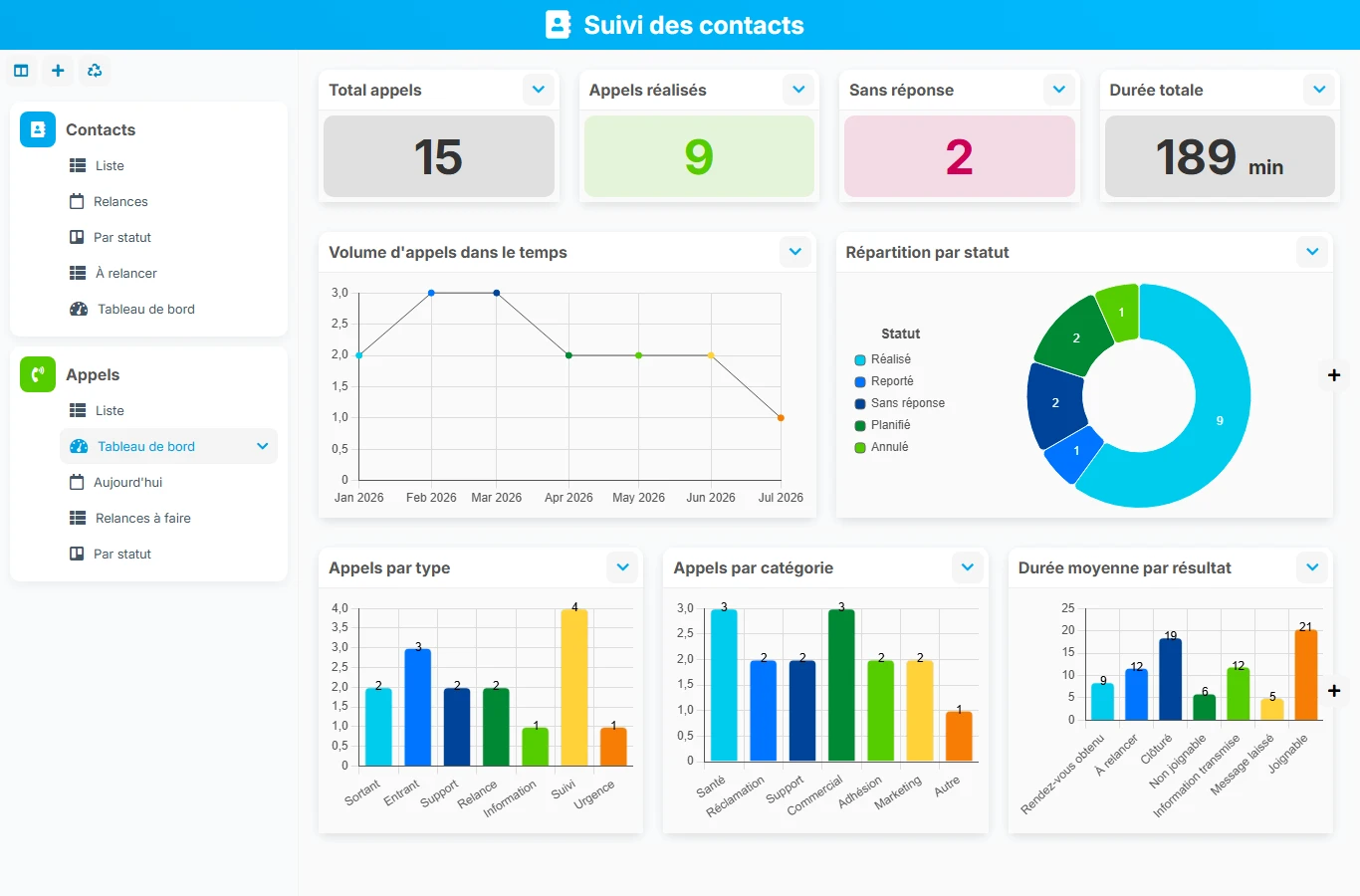Click the Clôturé bar labeled 19
1360x896 pixels.
click(1171, 679)
